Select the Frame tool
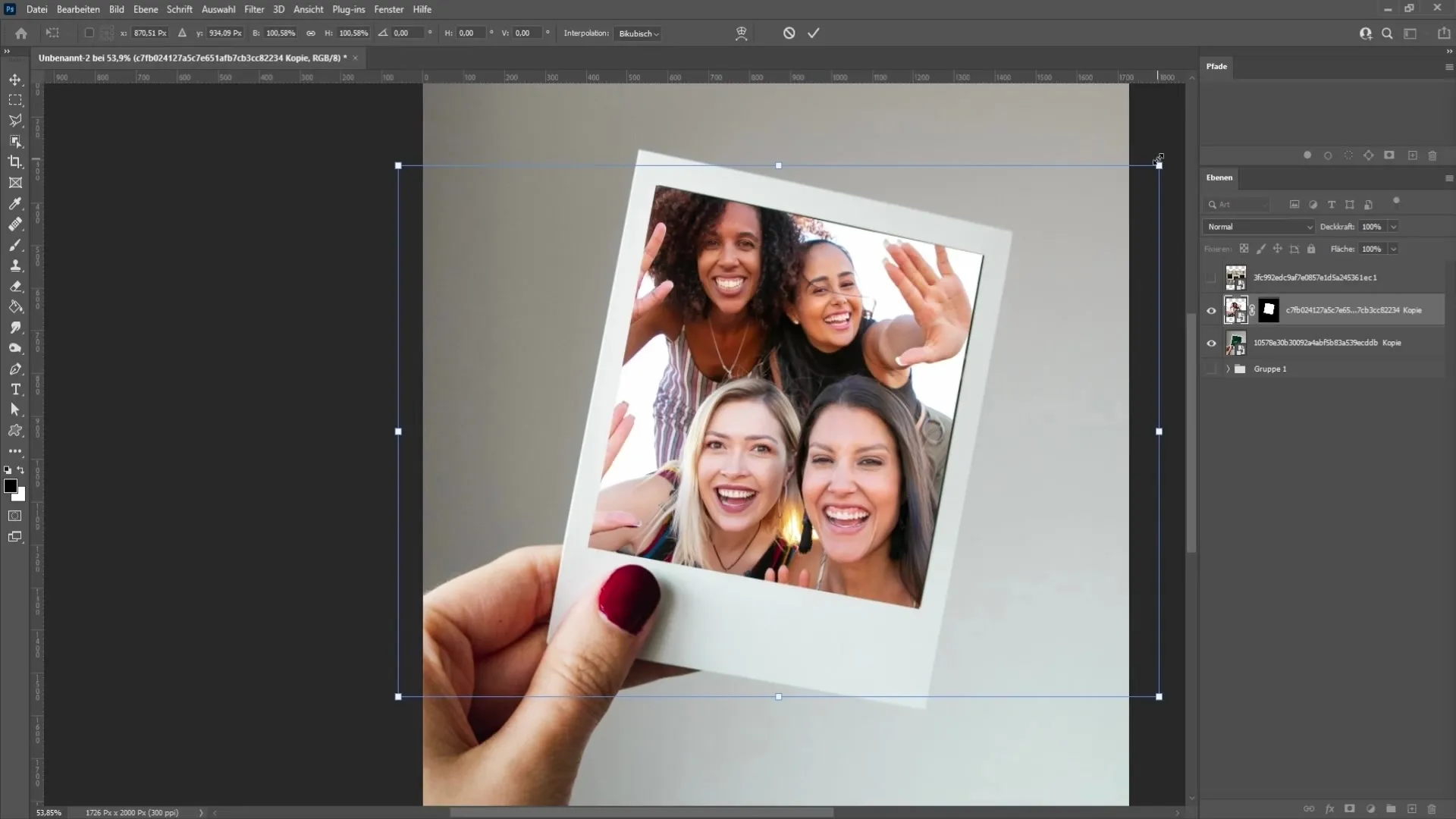The image size is (1456, 819). tap(15, 183)
